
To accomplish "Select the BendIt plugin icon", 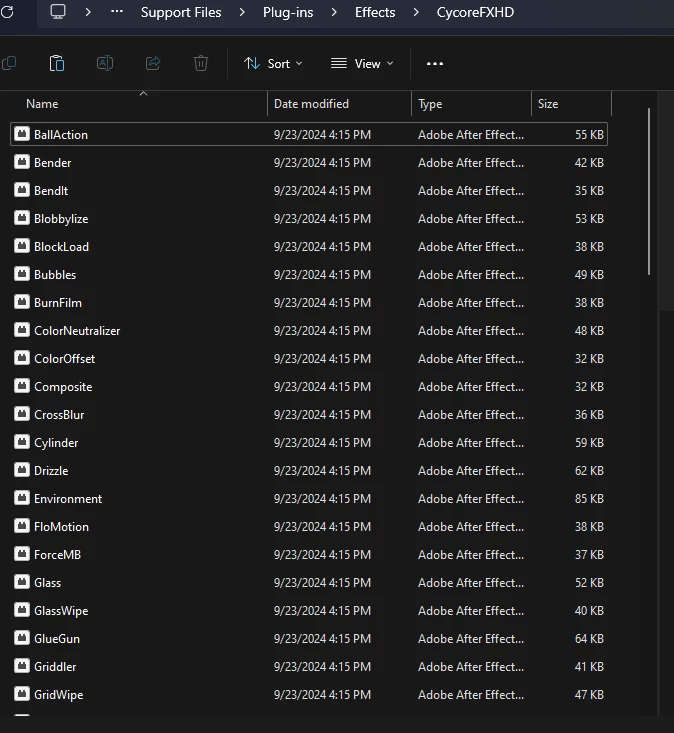I will [x=22, y=190].
